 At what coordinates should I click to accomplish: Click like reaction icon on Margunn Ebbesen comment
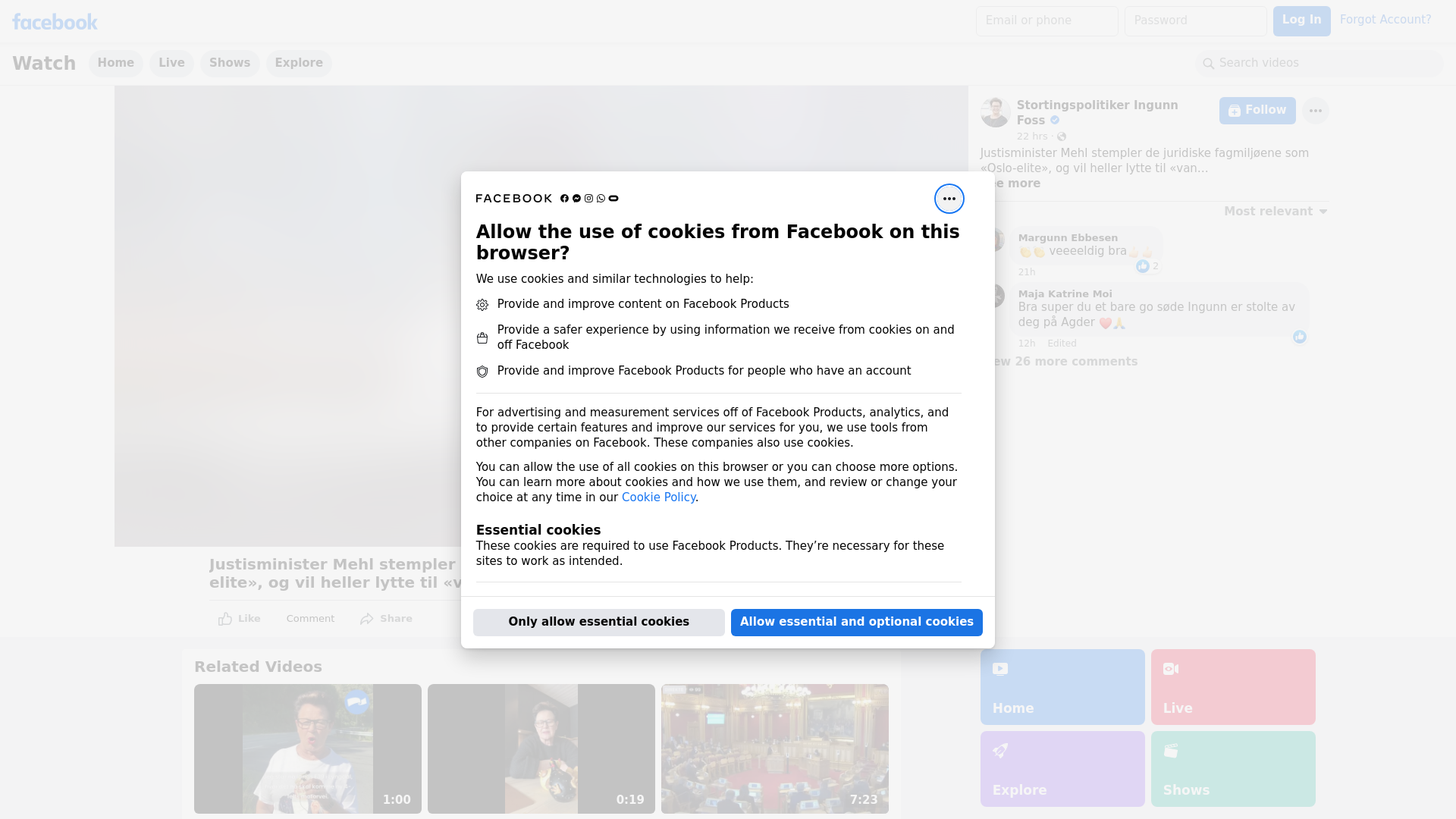(1143, 266)
